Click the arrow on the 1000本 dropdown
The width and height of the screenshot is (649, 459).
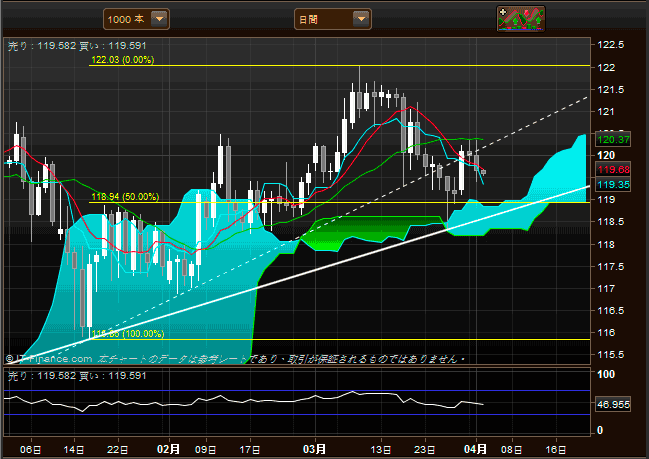click(159, 19)
